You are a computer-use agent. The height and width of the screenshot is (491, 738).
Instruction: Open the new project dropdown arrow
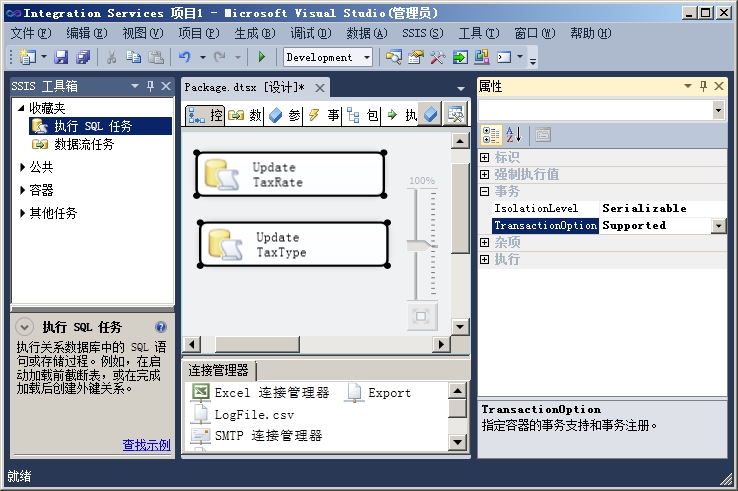[x=44, y=57]
